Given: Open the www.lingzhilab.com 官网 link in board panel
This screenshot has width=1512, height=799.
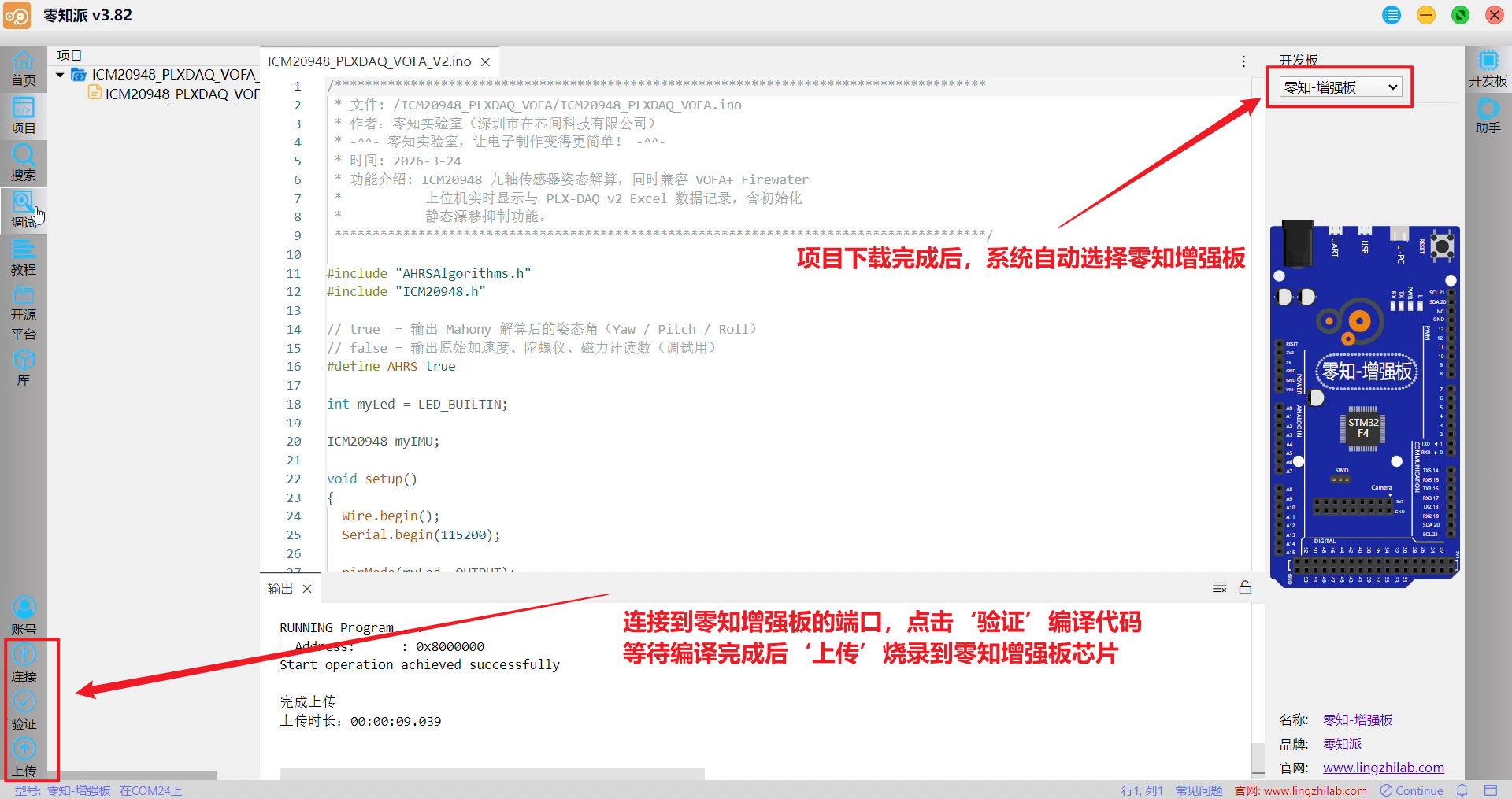Looking at the screenshot, I should click(1383, 768).
